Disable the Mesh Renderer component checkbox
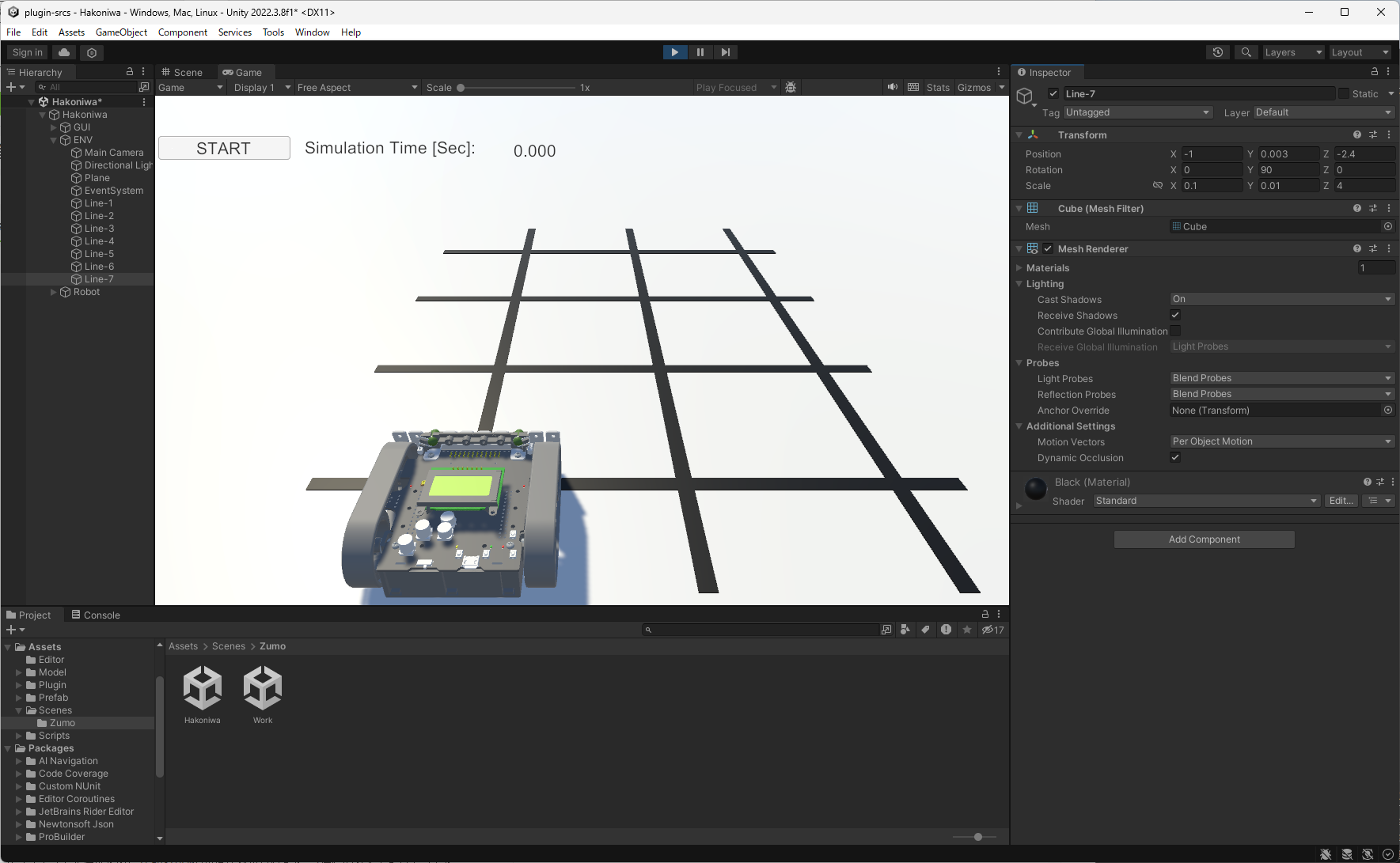Image resolution: width=1400 pixels, height=863 pixels. (1048, 248)
